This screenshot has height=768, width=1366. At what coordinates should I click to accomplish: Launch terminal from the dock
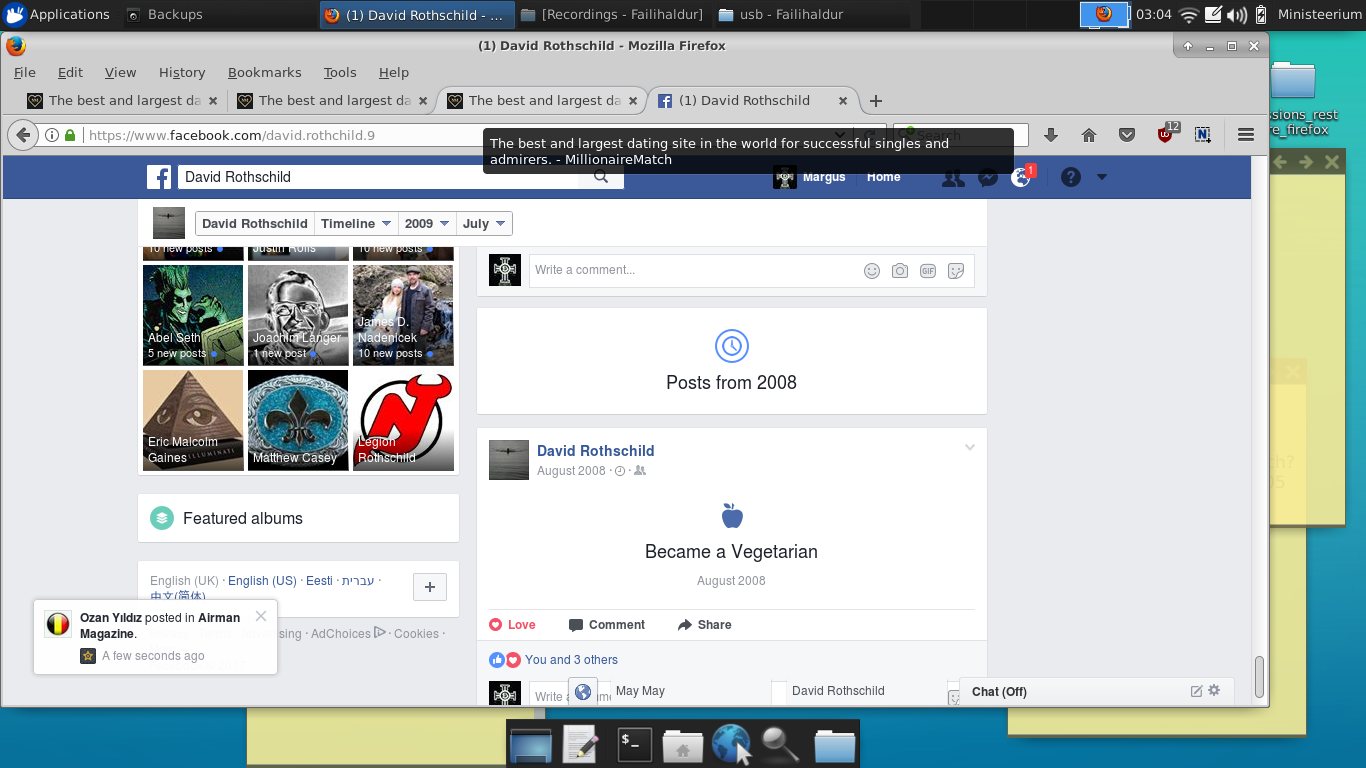[635, 744]
